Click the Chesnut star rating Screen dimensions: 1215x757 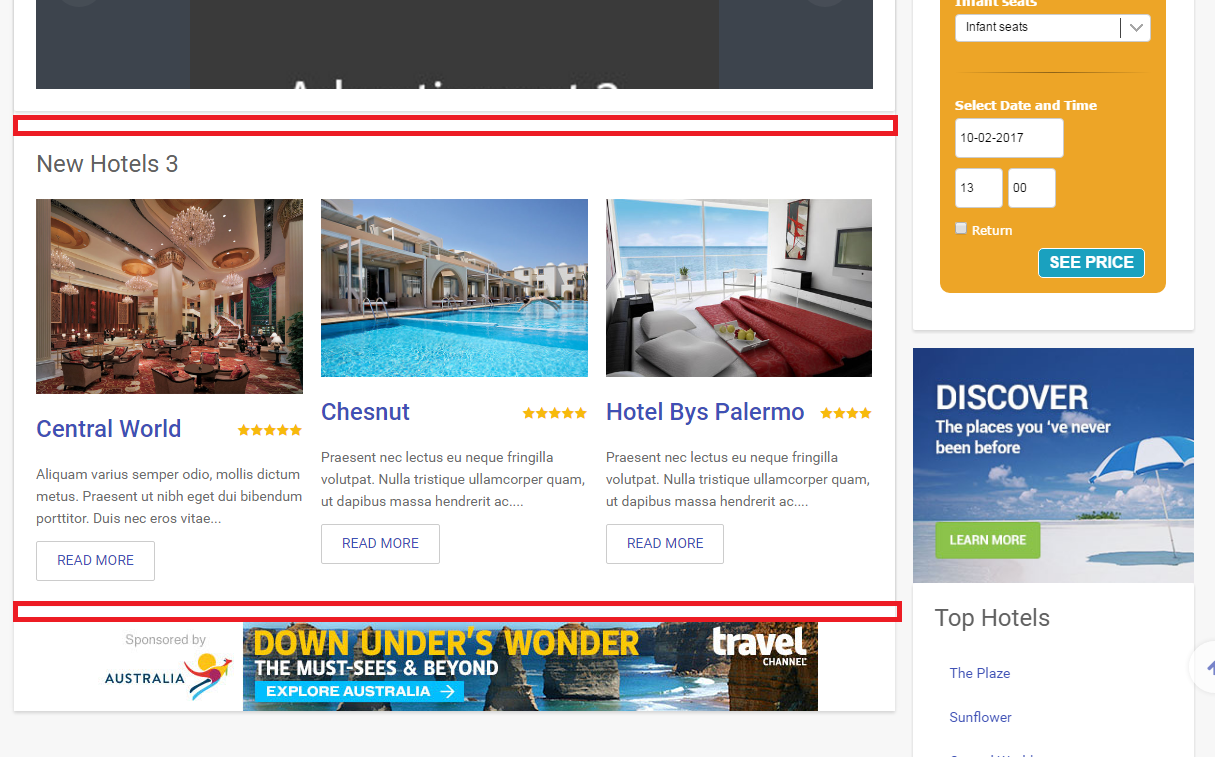coord(555,413)
